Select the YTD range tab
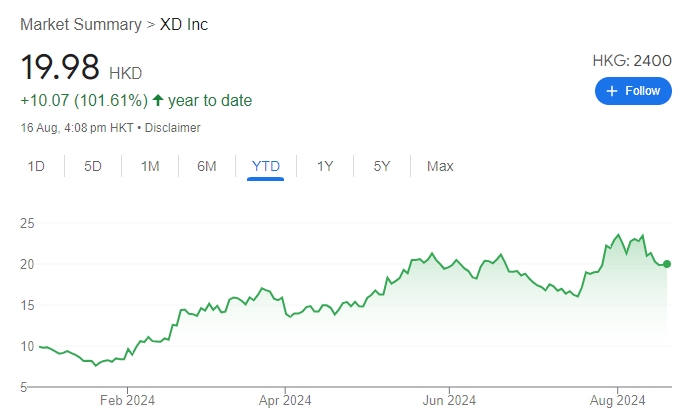The height and width of the screenshot is (419, 694). pos(266,166)
